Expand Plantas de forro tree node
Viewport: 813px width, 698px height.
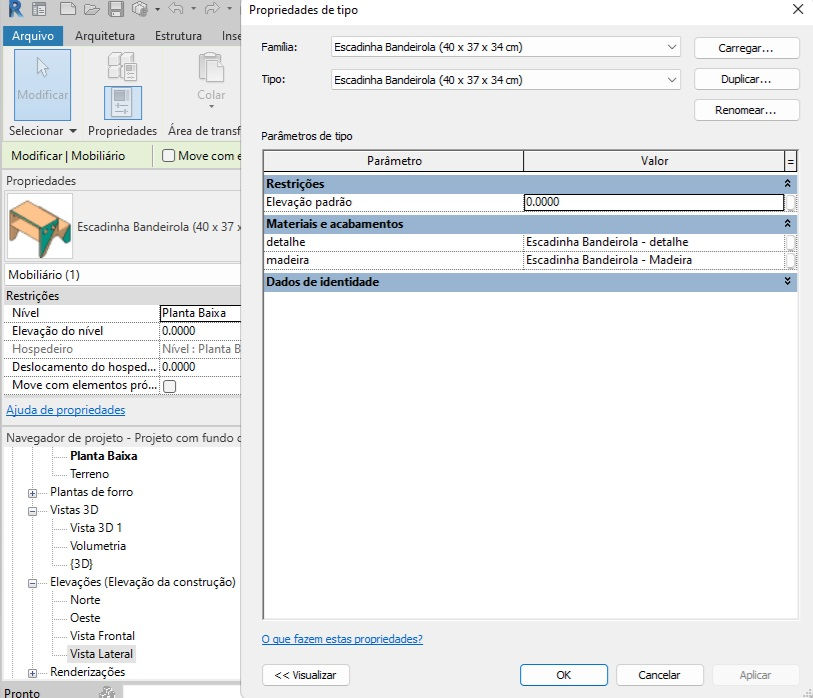coord(32,493)
